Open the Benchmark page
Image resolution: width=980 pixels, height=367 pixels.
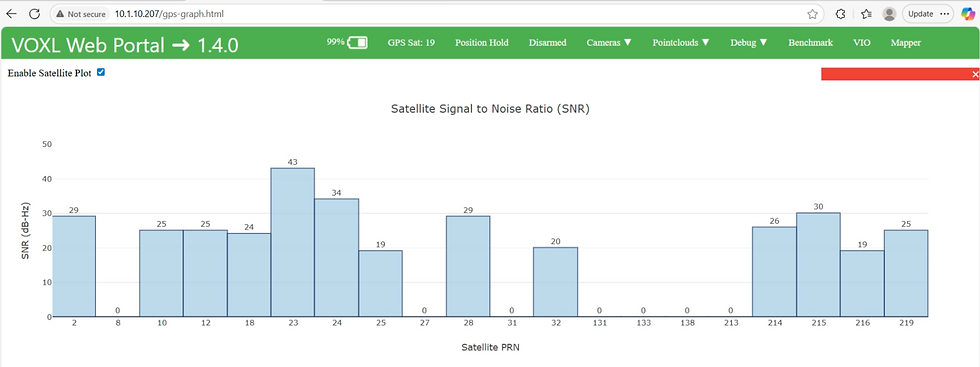point(811,43)
